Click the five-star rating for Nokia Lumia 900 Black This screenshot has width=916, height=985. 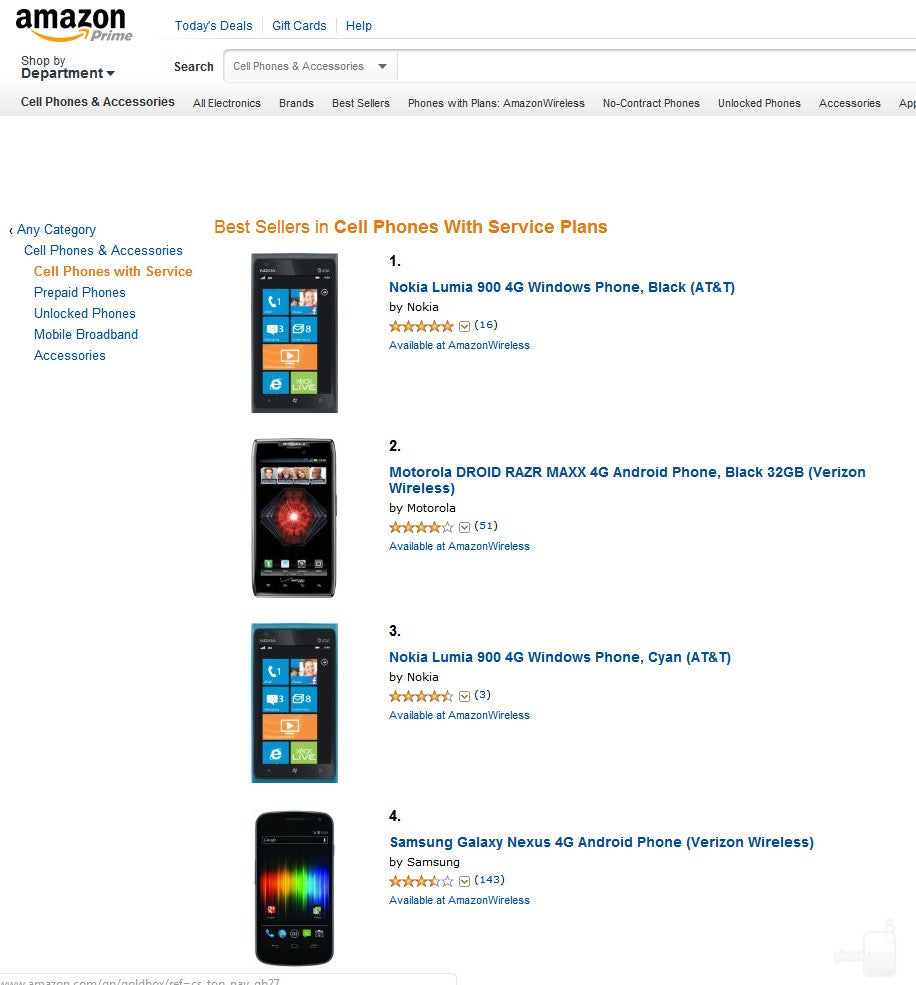420,325
